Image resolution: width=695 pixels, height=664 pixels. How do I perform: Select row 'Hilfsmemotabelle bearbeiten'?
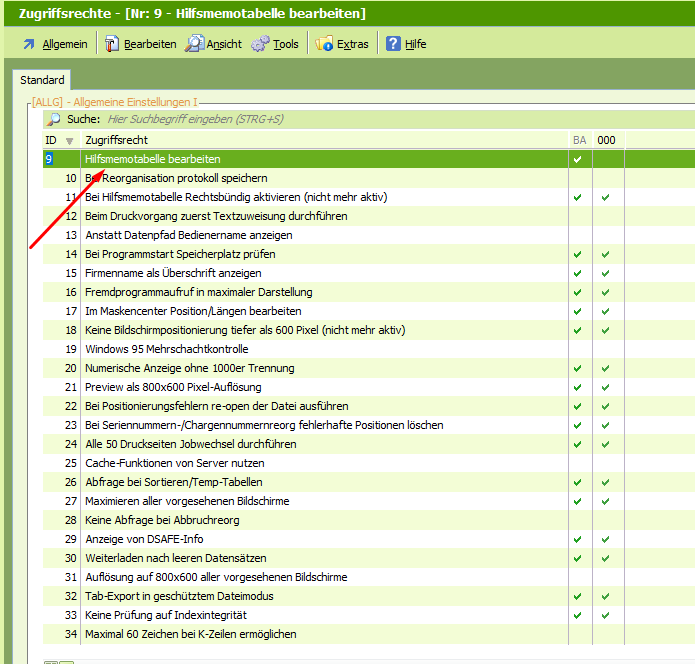[x=369, y=159]
